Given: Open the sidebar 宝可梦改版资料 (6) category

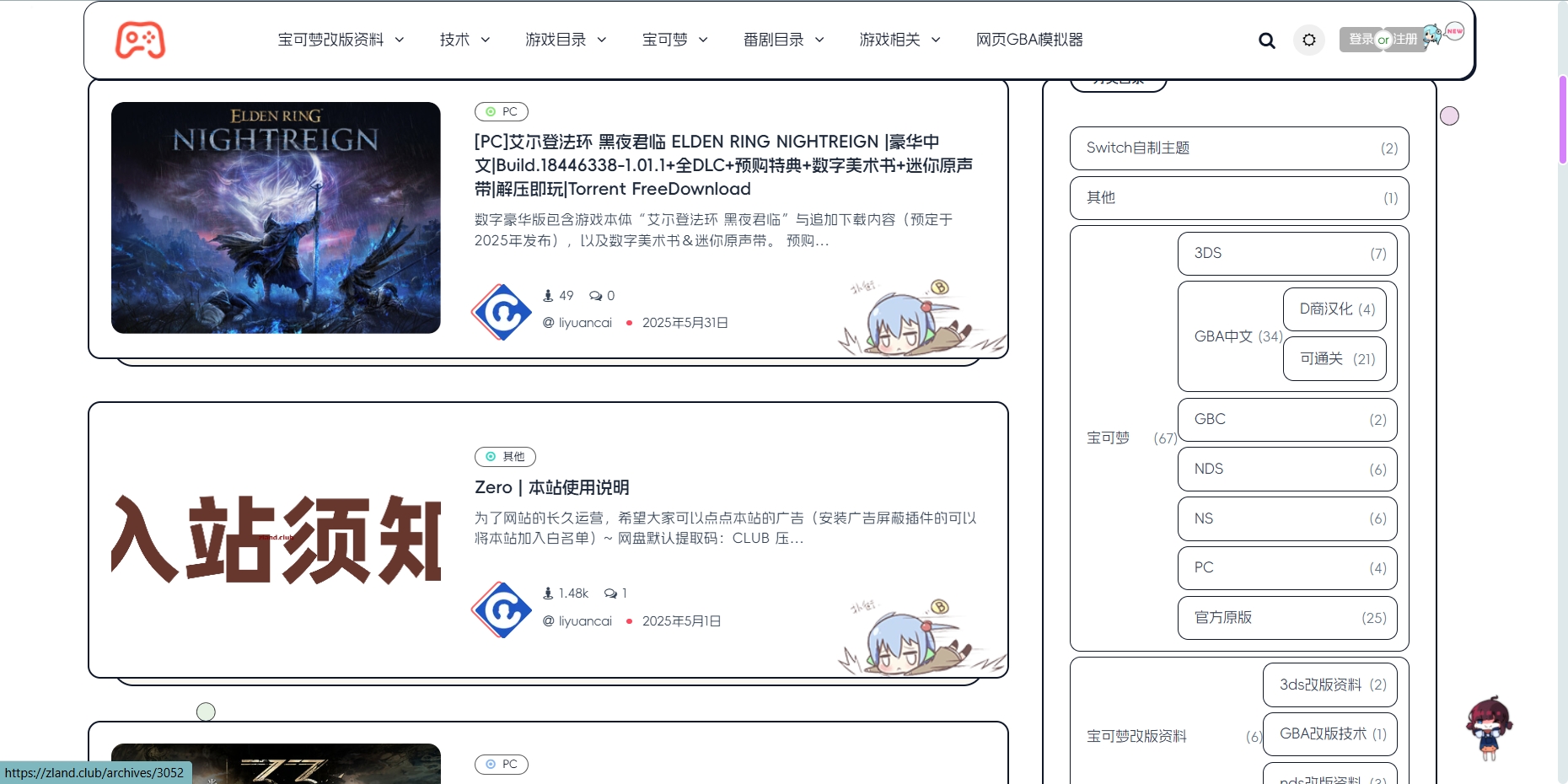Looking at the screenshot, I should point(1136,737).
